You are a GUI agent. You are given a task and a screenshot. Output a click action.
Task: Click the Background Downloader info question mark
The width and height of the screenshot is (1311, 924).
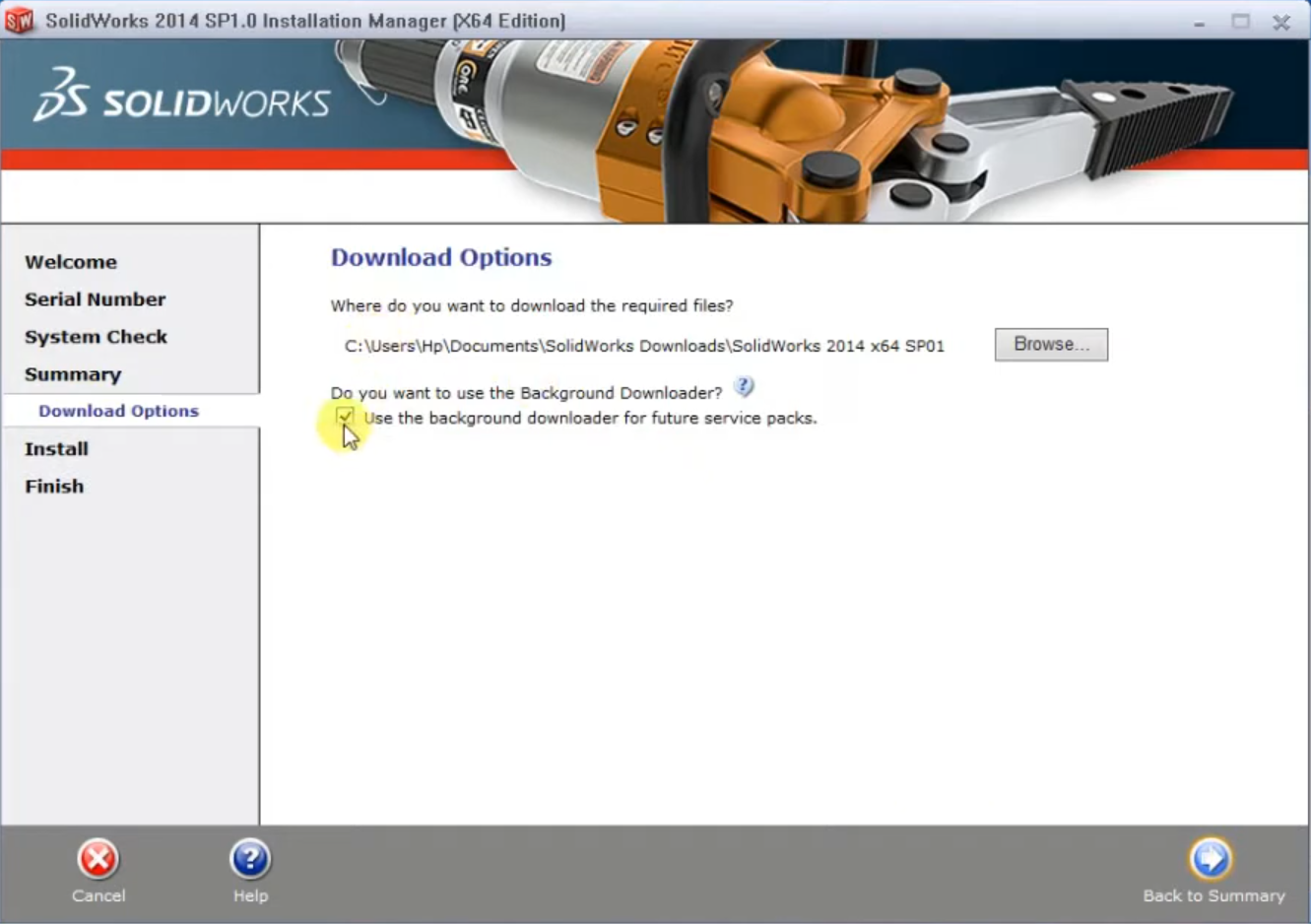click(x=745, y=387)
